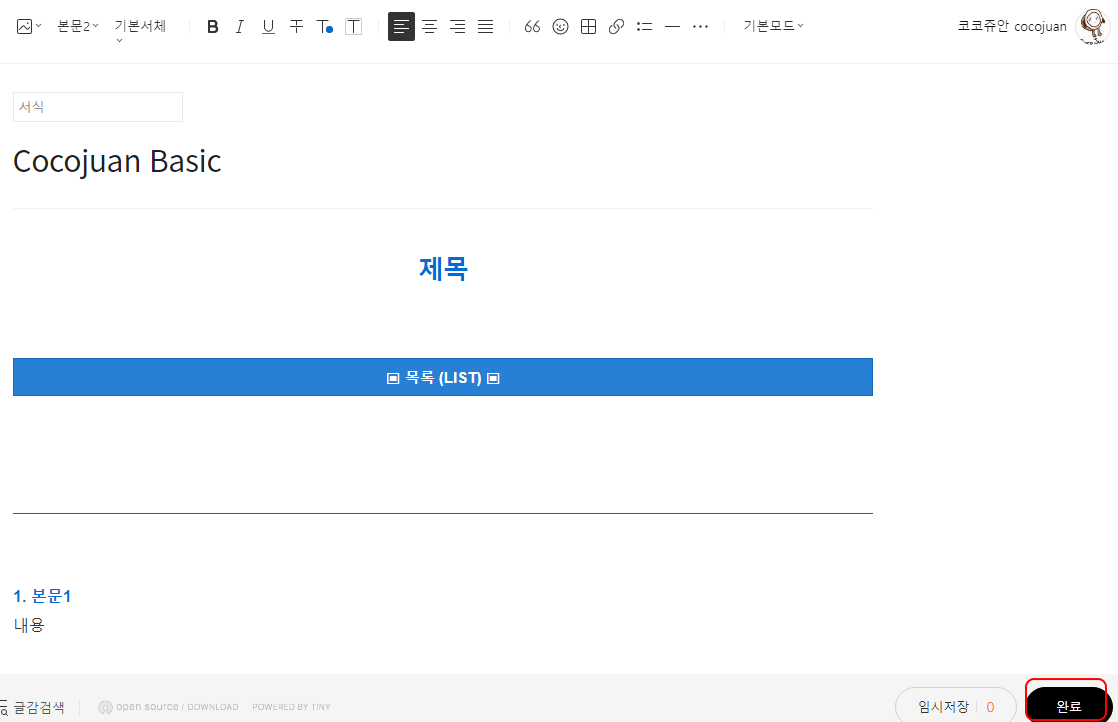Align text left
The width and height of the screenshot is (1118, 722).
pyautogui.click(x=401, y=26)
